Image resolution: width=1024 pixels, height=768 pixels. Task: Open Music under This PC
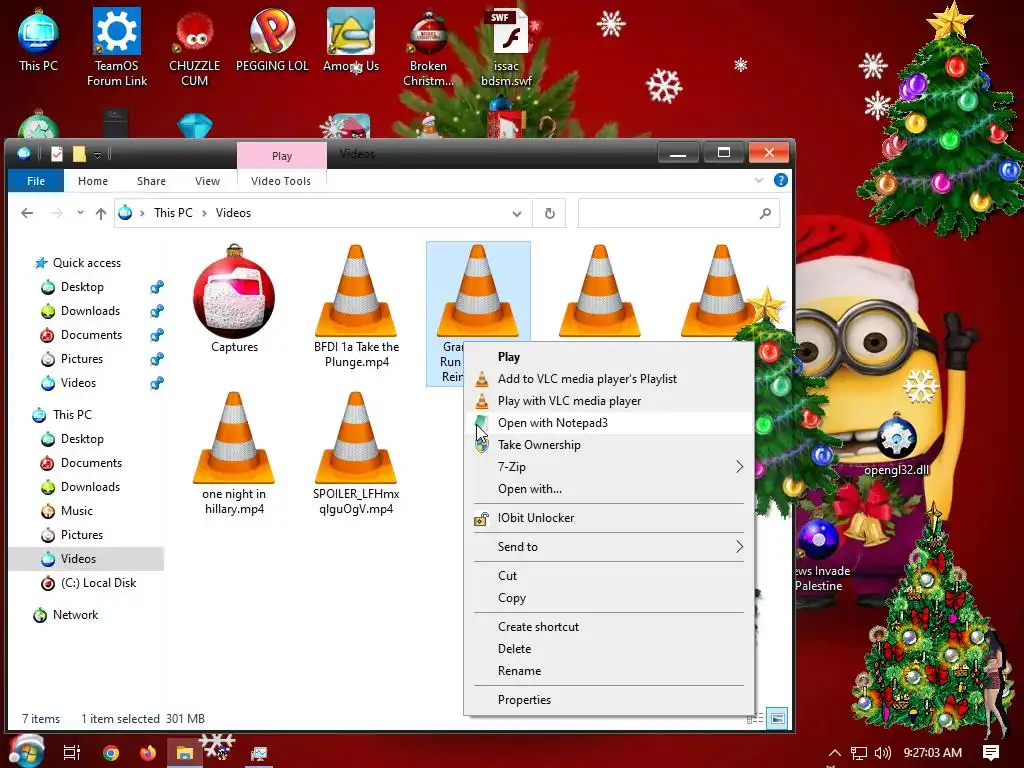coord(76,511)
